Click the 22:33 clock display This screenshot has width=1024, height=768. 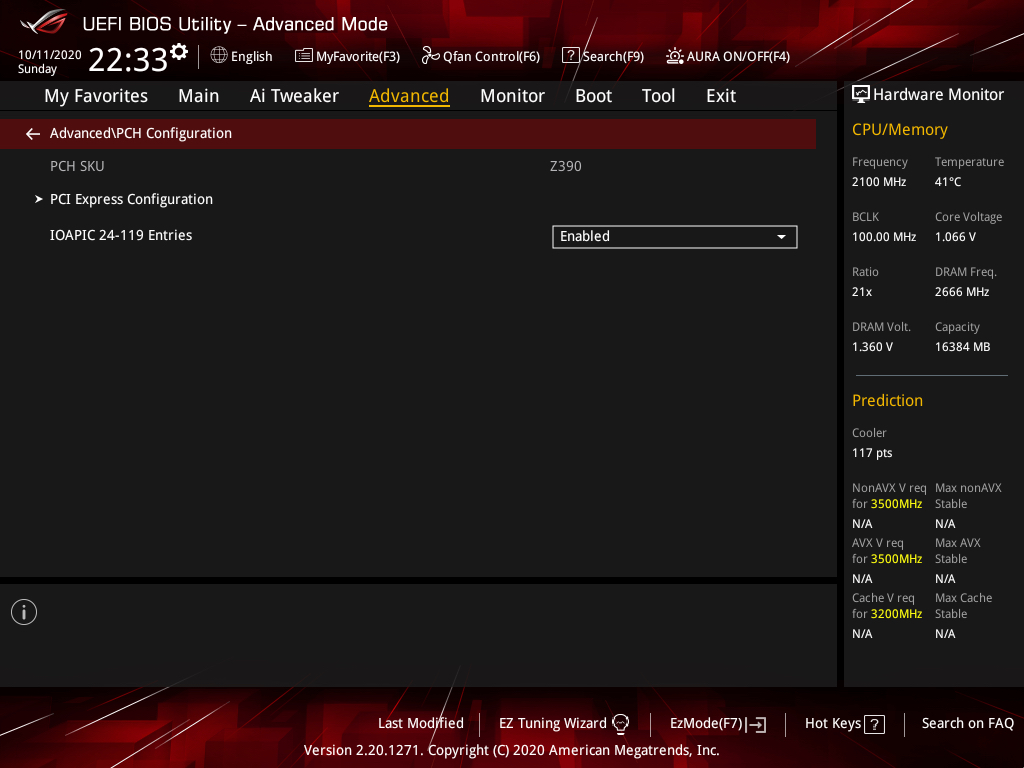tap(128, 59)
